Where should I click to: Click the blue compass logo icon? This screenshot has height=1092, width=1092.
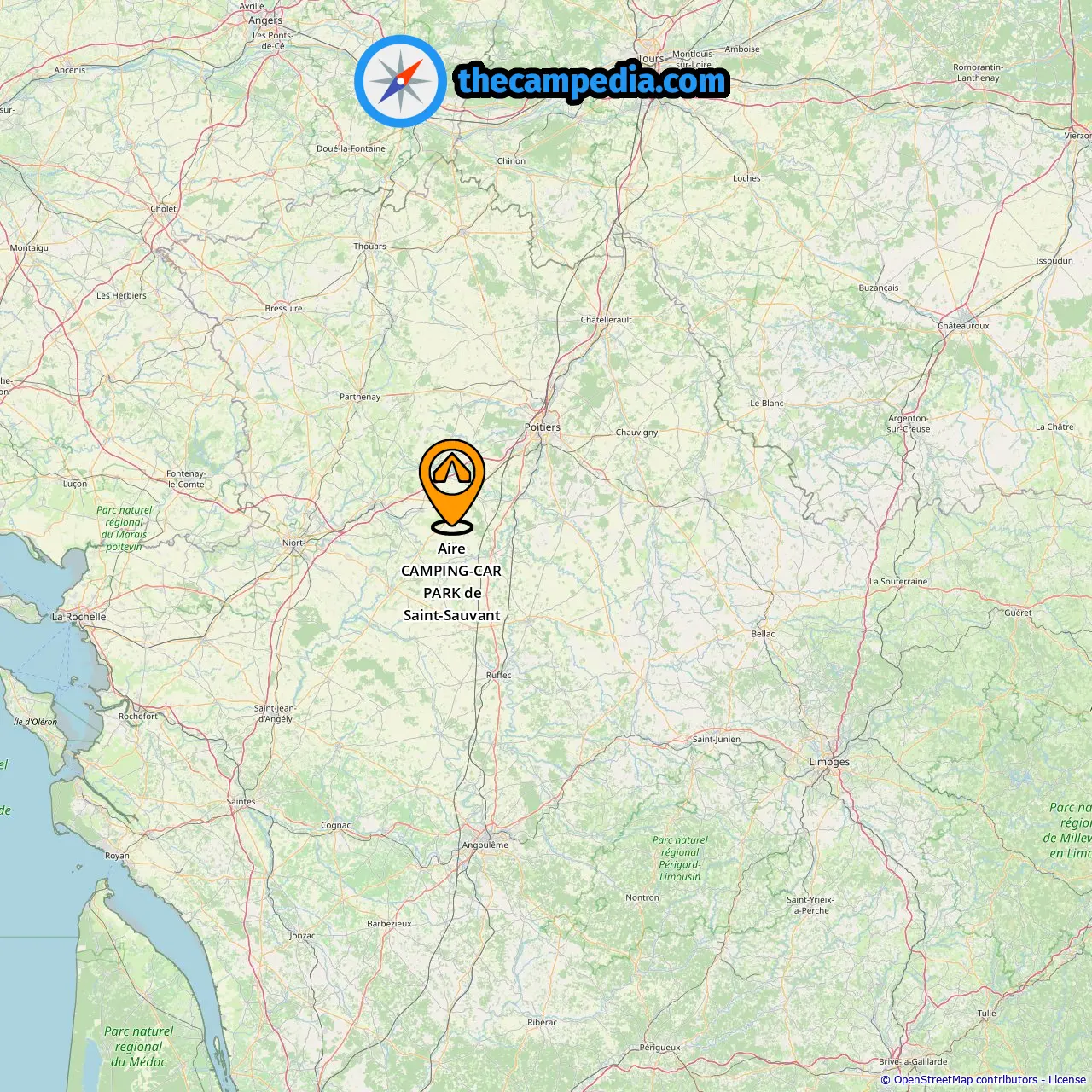[400, 81]
